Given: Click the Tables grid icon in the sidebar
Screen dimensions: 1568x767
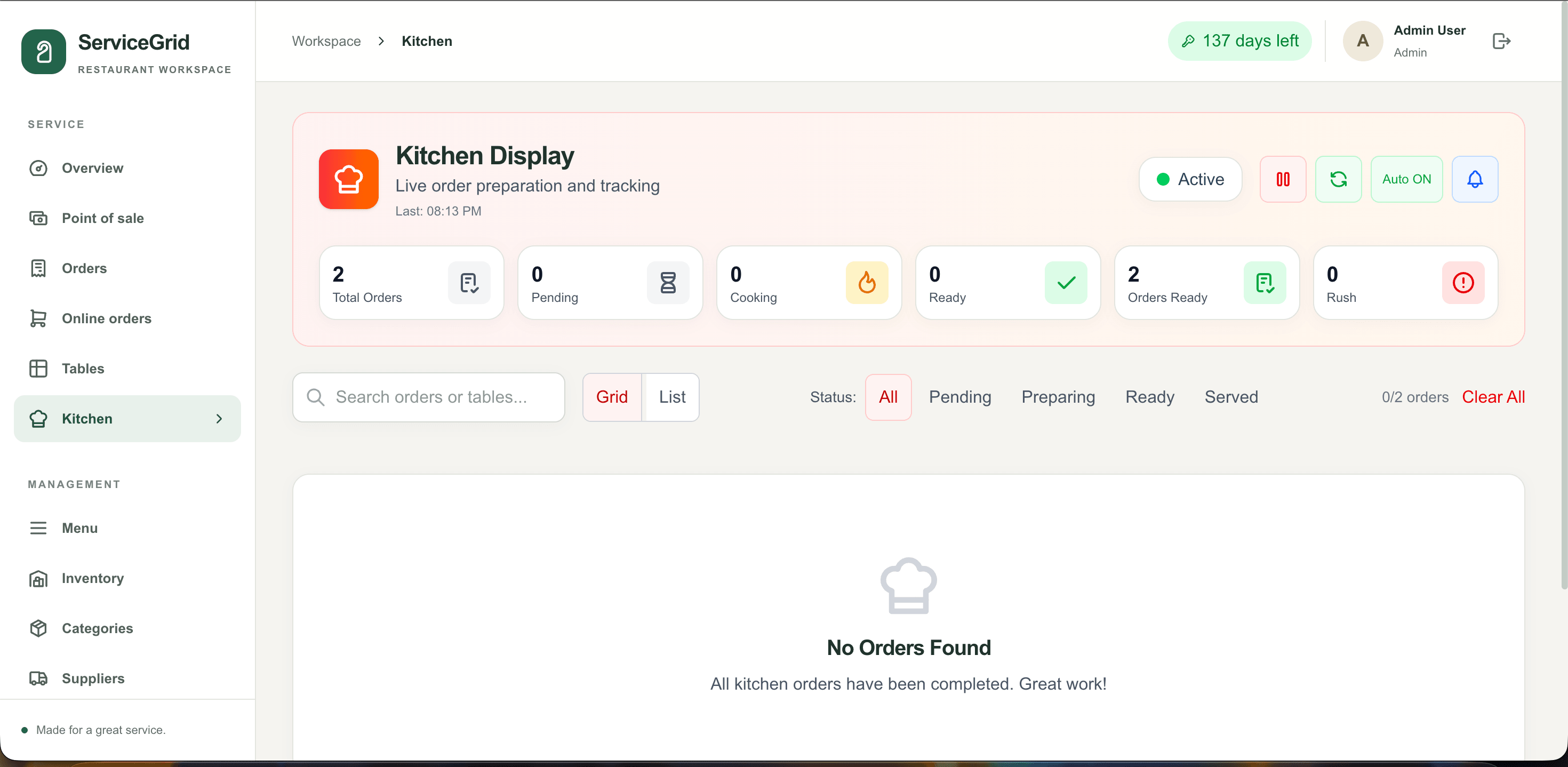Looking at the screenshot, I should 38,368.
